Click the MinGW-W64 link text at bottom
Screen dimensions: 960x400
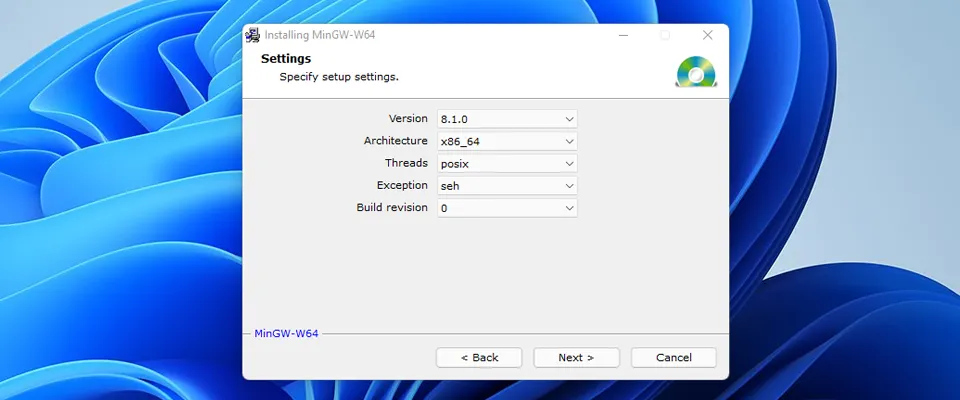287,334
